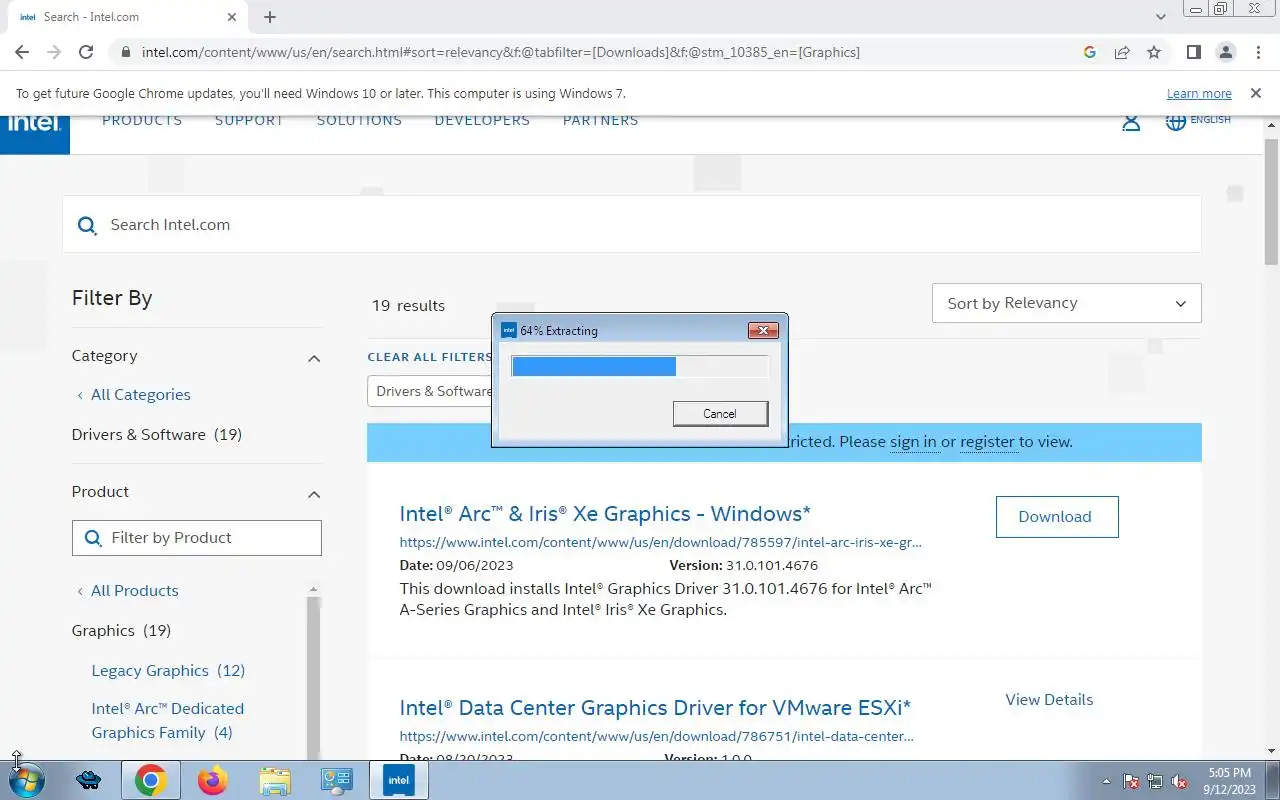This screenshot has width=1280, height=800.
Task: Open the user account icon in Intel header
Action: click(1131, 122)
